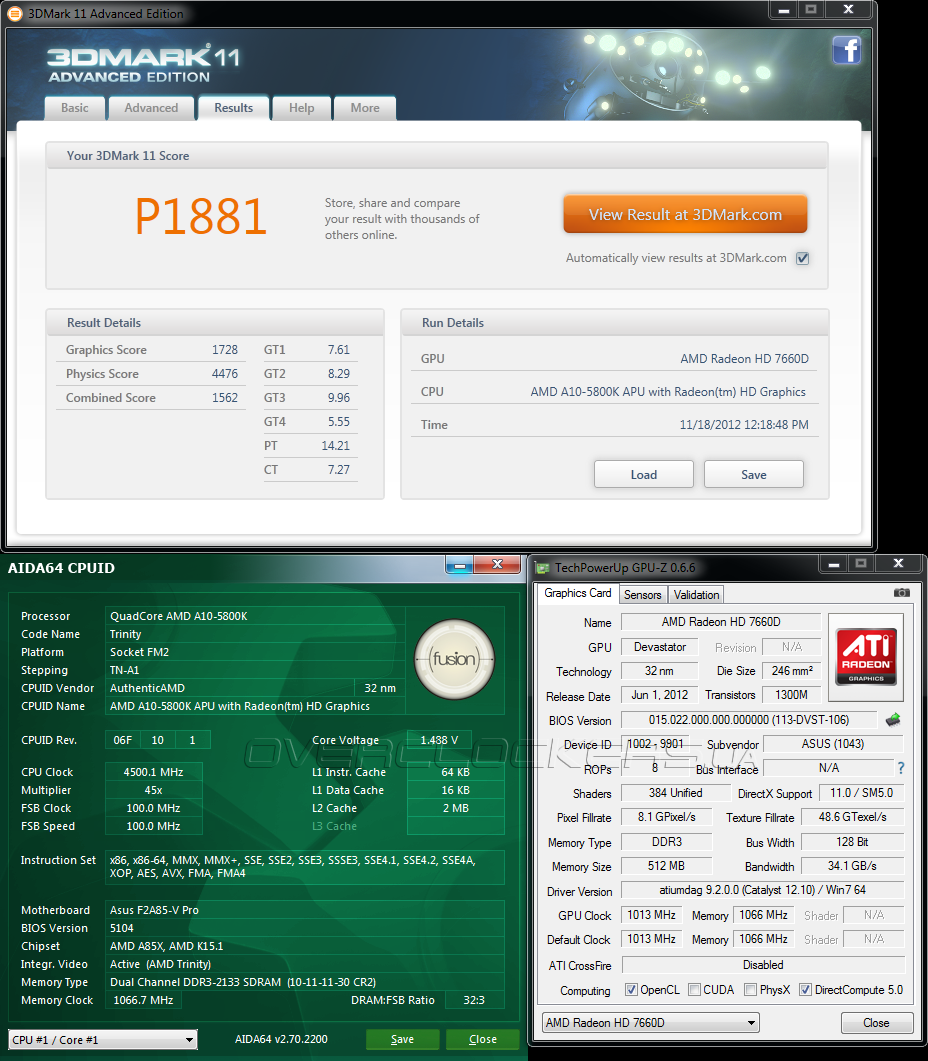Click the GPU Clock 1013 MHz field

click(651, 915)
